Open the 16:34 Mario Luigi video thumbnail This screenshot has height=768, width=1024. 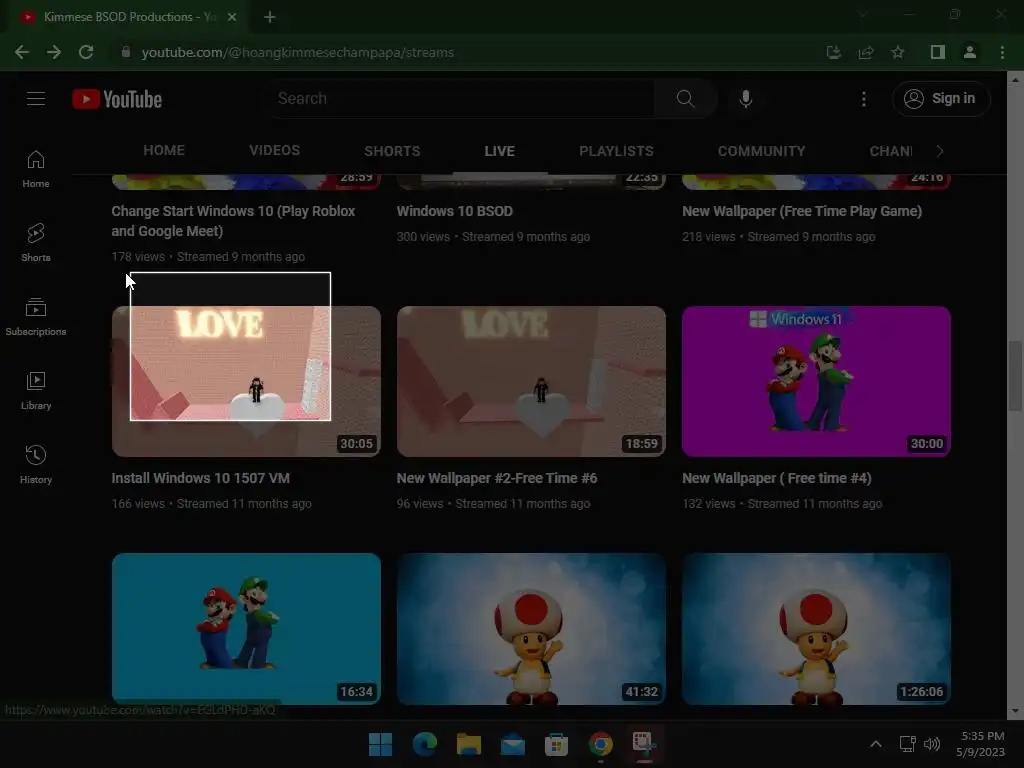[246, 629]
